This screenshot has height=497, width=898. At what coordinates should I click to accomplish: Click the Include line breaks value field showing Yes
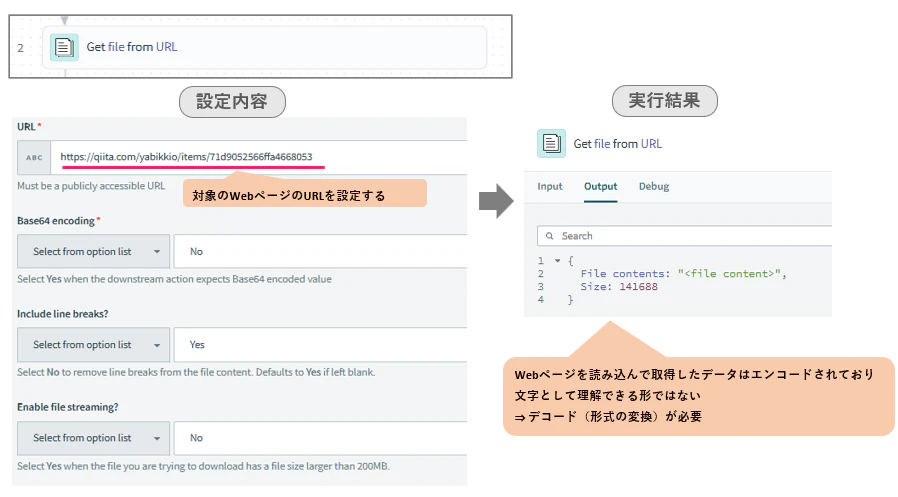click(x=321, y=345)
